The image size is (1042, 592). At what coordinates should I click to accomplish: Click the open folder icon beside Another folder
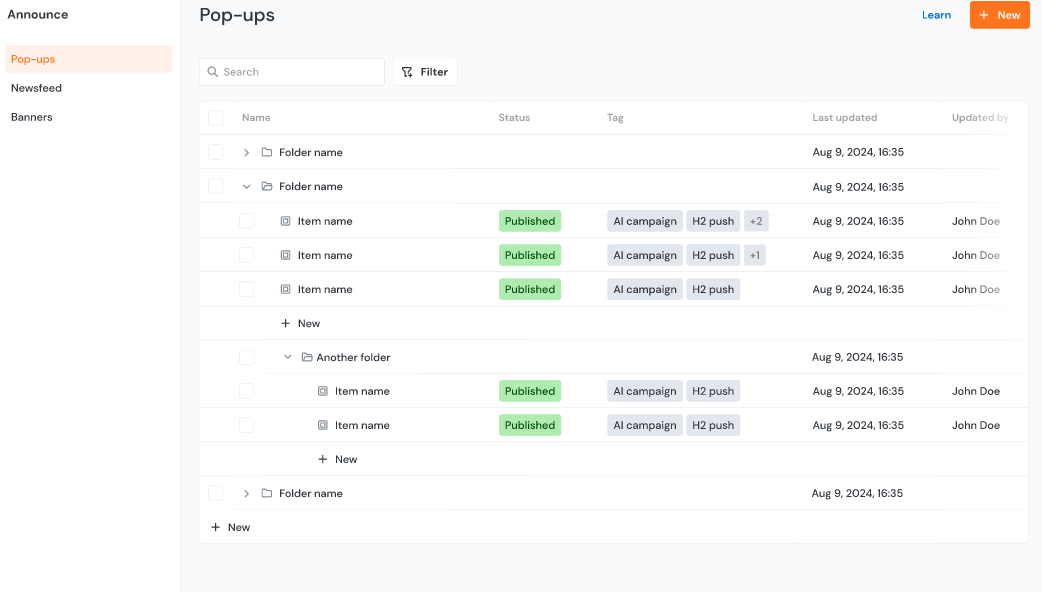tap(307, 357)
